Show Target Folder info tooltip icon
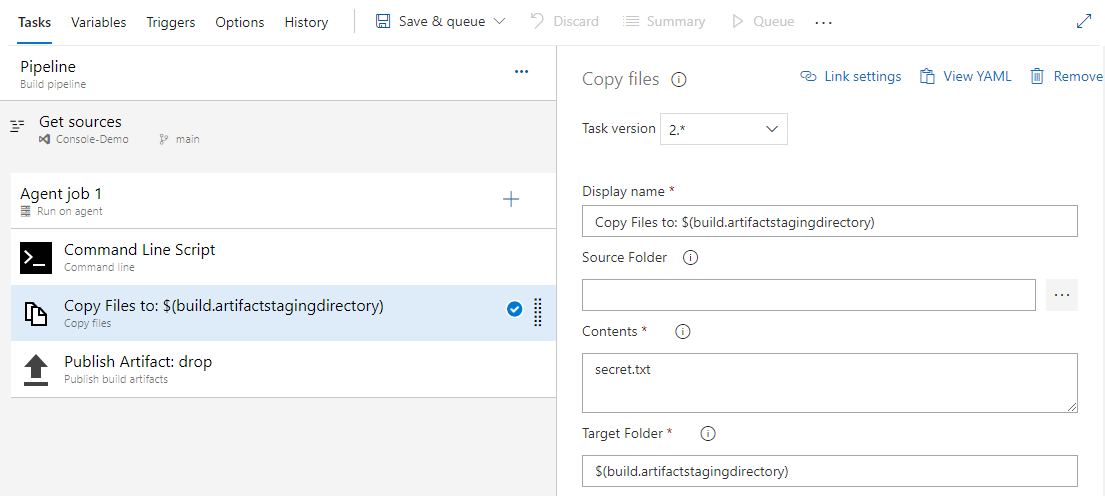Screen dimensions: 1105x496 [x=708, y=434]
